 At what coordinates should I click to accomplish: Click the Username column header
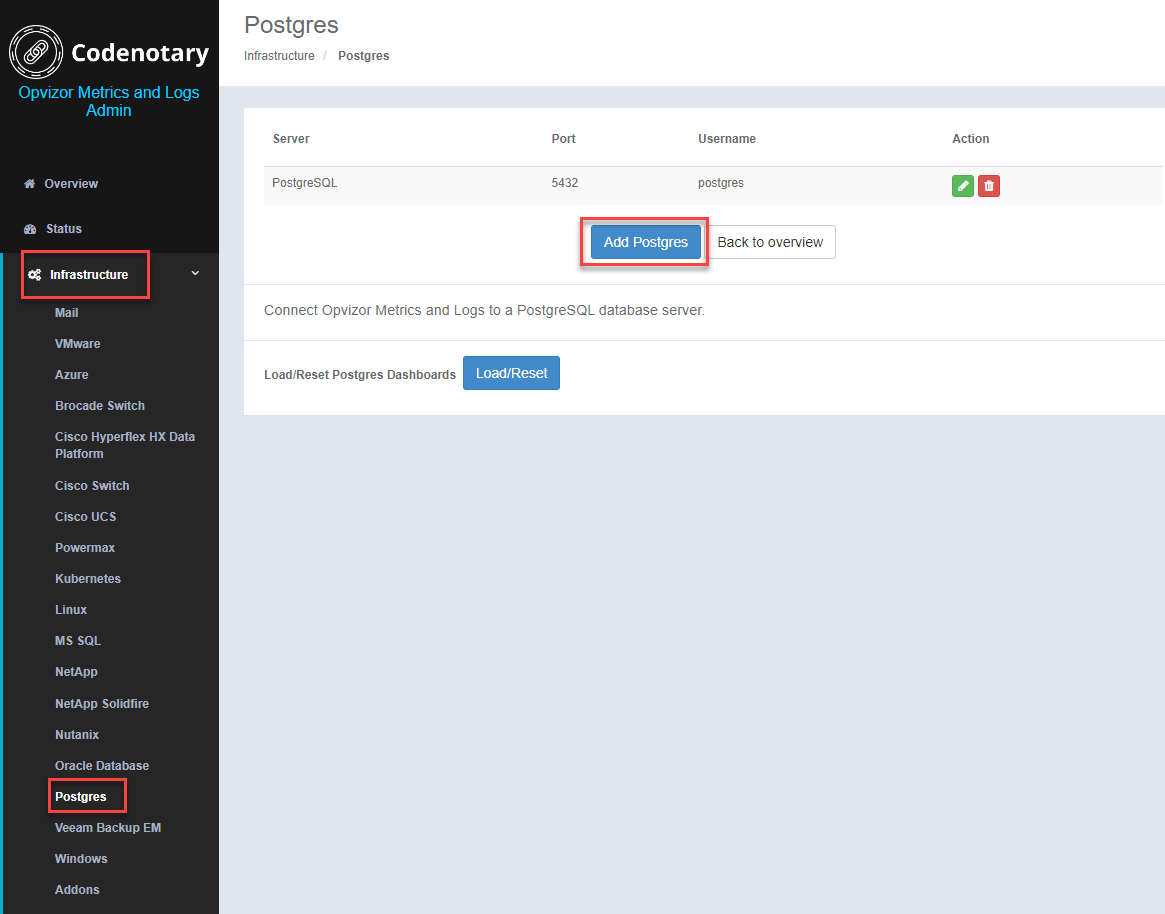(x=727, y=139)
